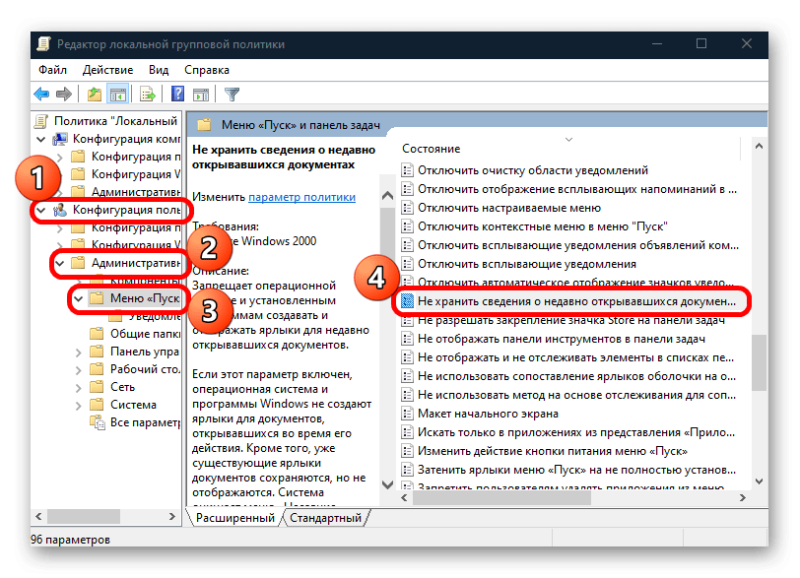Open help via the question mark icon
This screenshot has width=800, height=578.
[178, 94]
